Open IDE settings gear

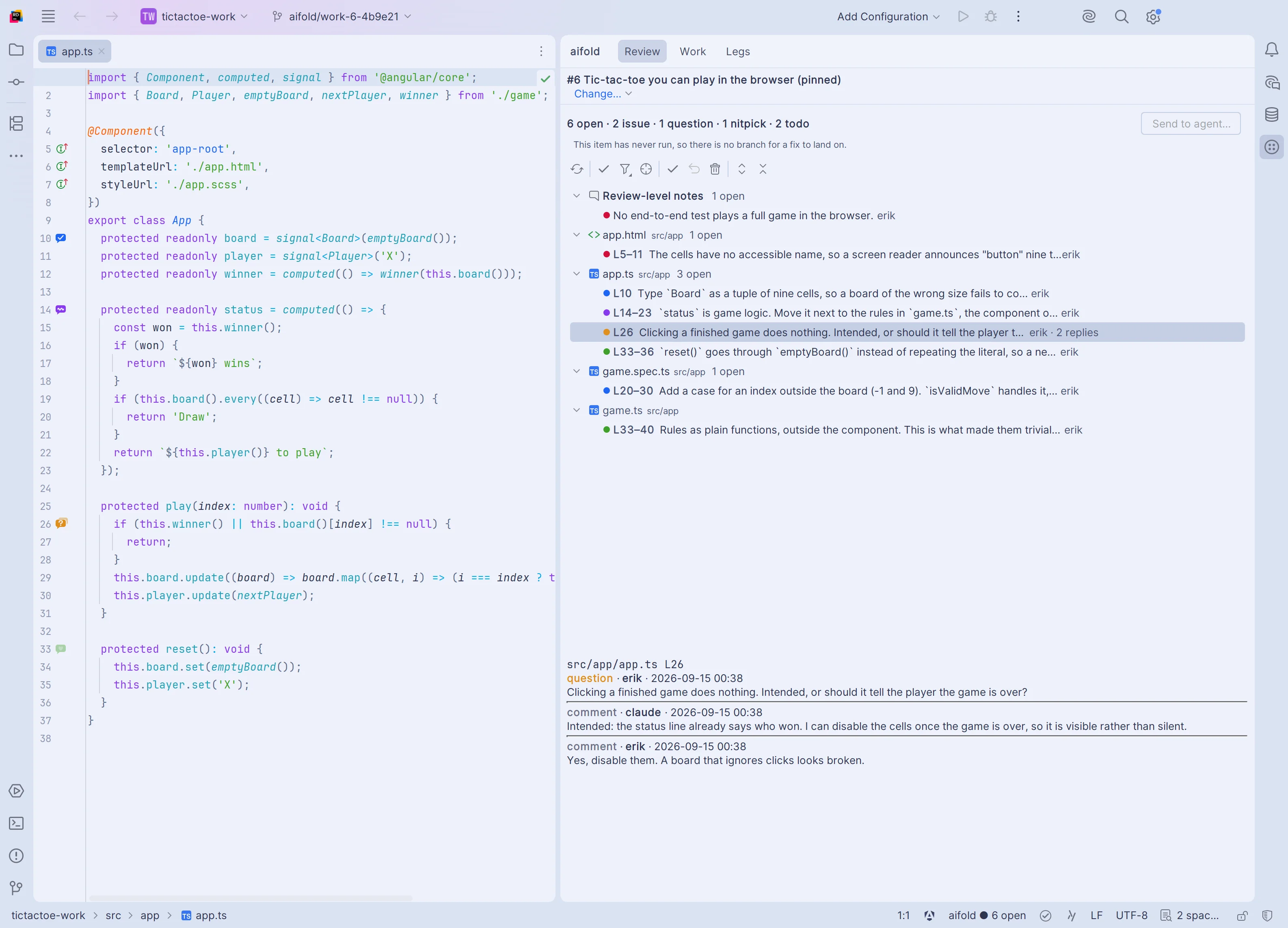pyautogui.click(x=1153, y=17)
